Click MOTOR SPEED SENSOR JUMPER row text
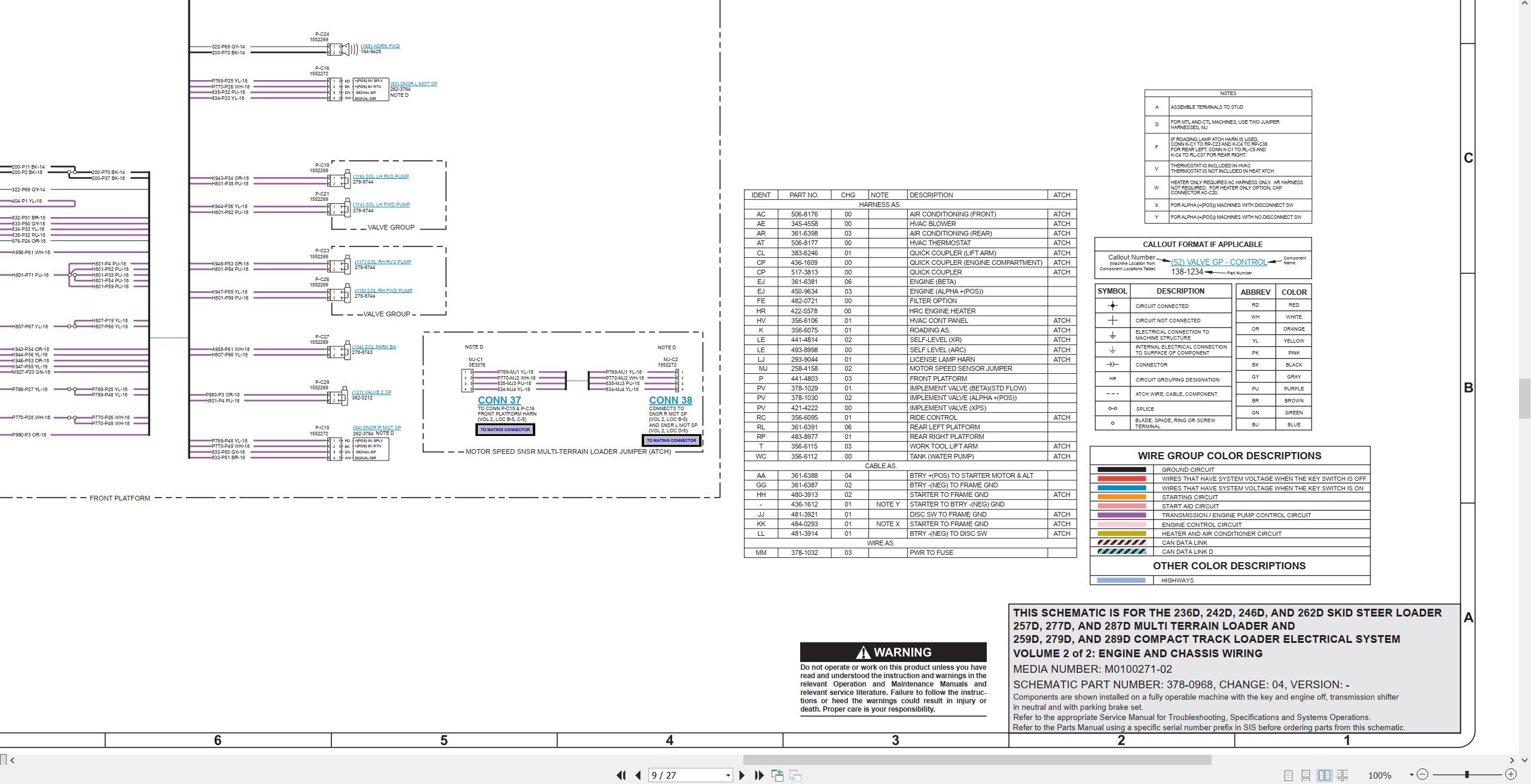The image size is (1531, 784). [x=960, y=368]
